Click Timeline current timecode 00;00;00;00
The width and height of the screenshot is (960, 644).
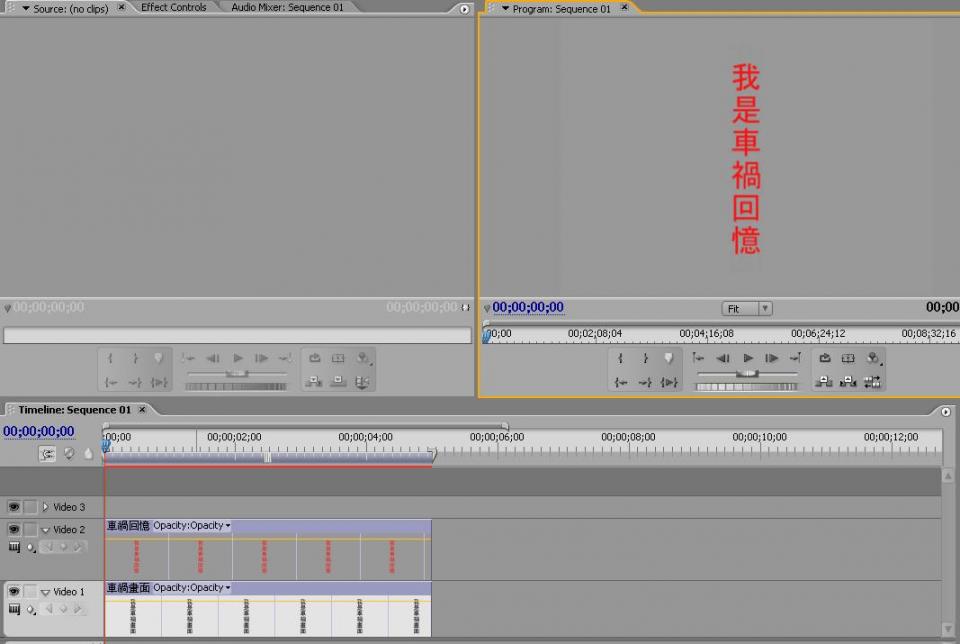(x=39, y=432)
